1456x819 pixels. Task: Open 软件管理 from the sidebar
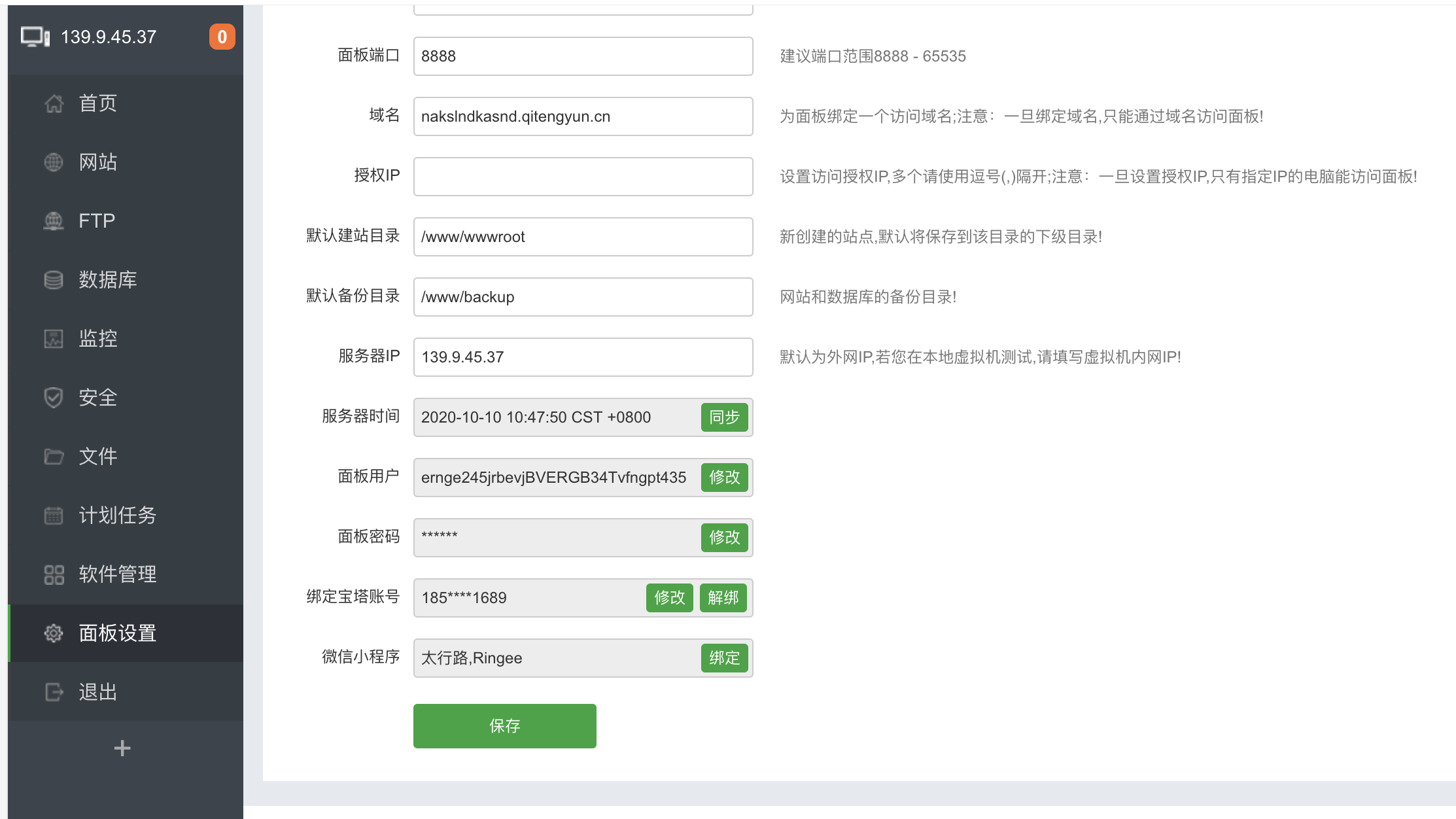pos(118,574)
